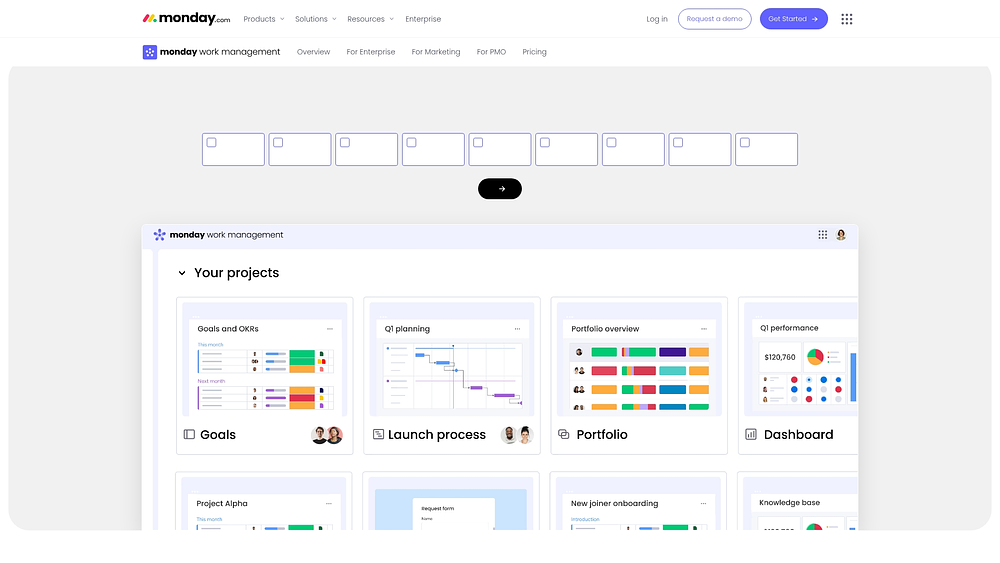Switch to the Pricing tab
The image size is (1000, 563).
click(534, 52)
